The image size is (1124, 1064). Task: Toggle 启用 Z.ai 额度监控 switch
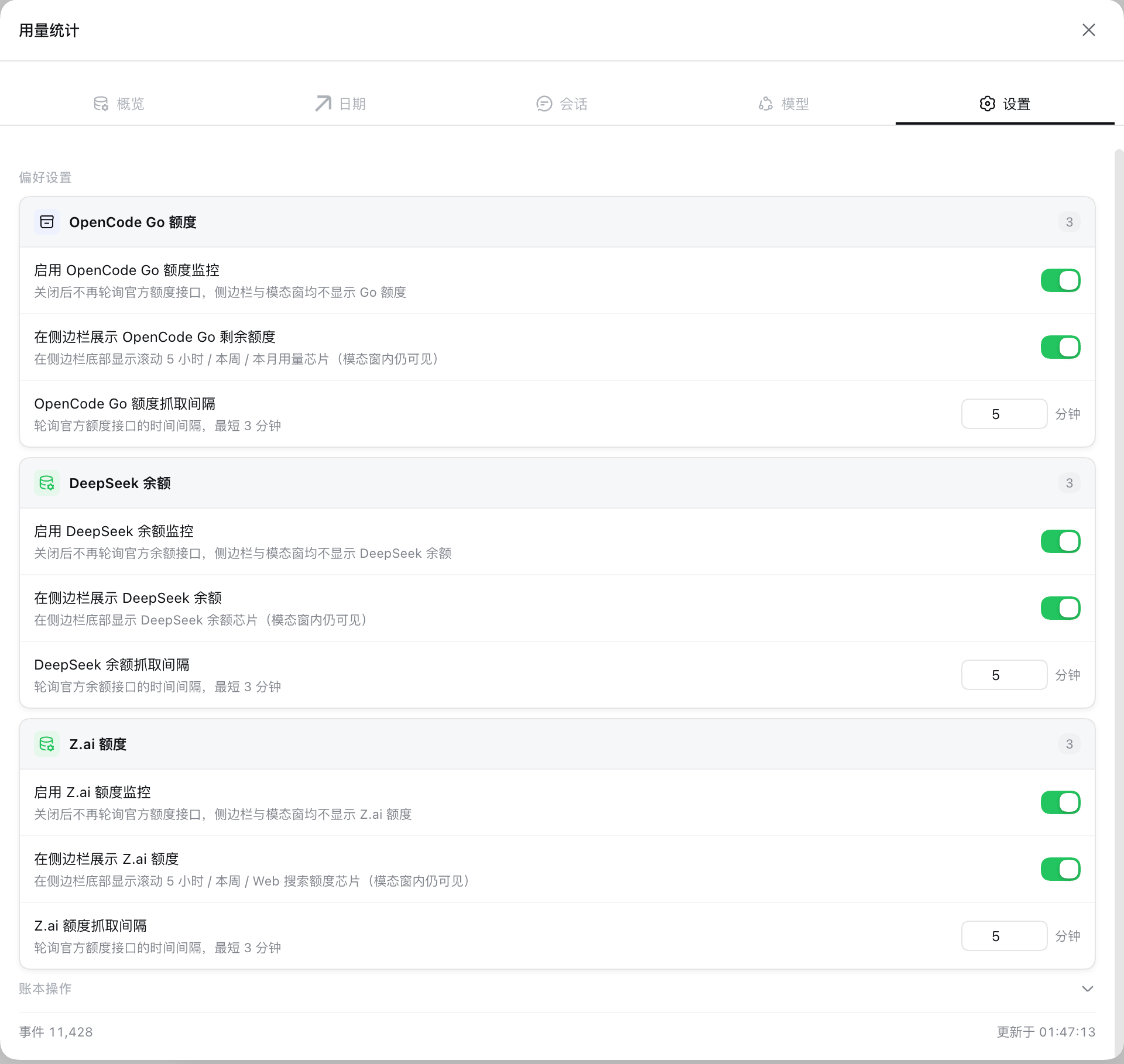[x=1060, y=802]
